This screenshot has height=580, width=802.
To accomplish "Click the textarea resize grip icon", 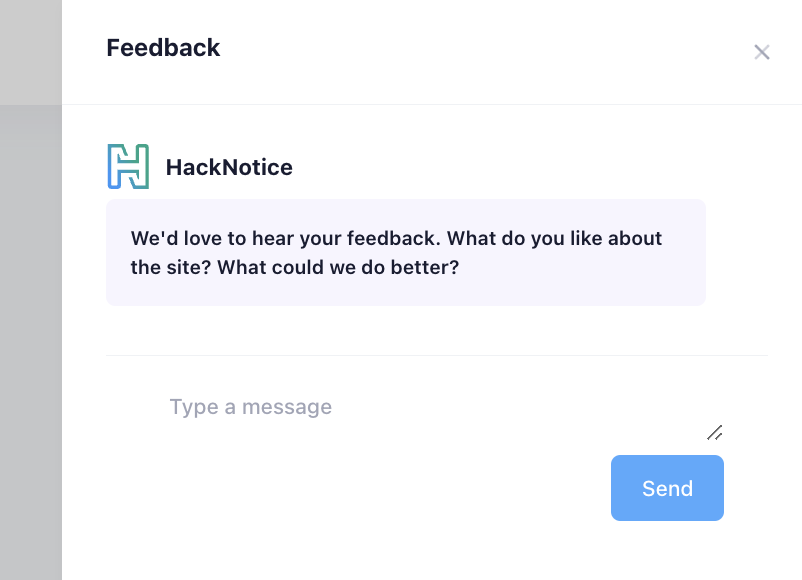I will (x=714, y=433).
